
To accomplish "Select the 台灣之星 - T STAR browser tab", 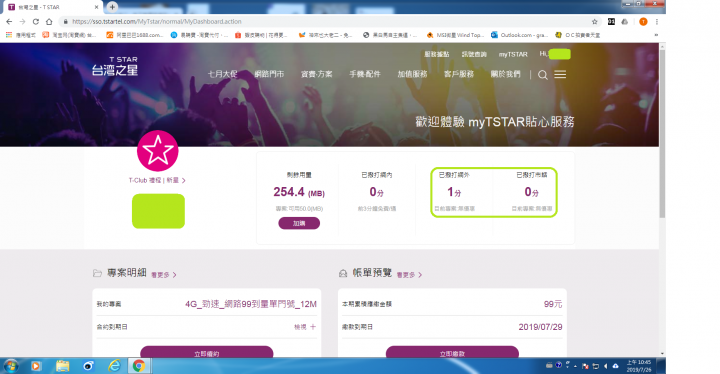I will click(53, 7).
